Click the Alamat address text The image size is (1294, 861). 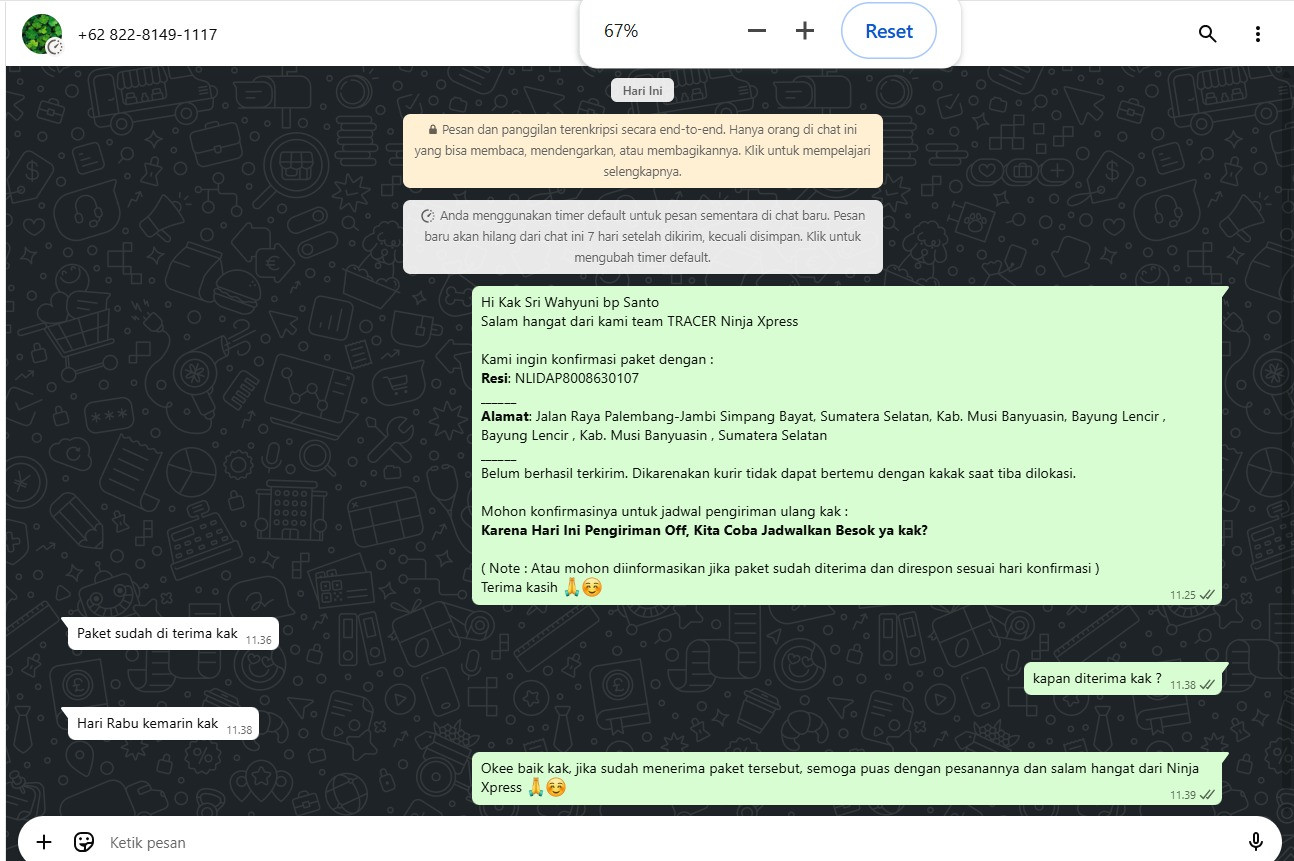click(823, 426)
